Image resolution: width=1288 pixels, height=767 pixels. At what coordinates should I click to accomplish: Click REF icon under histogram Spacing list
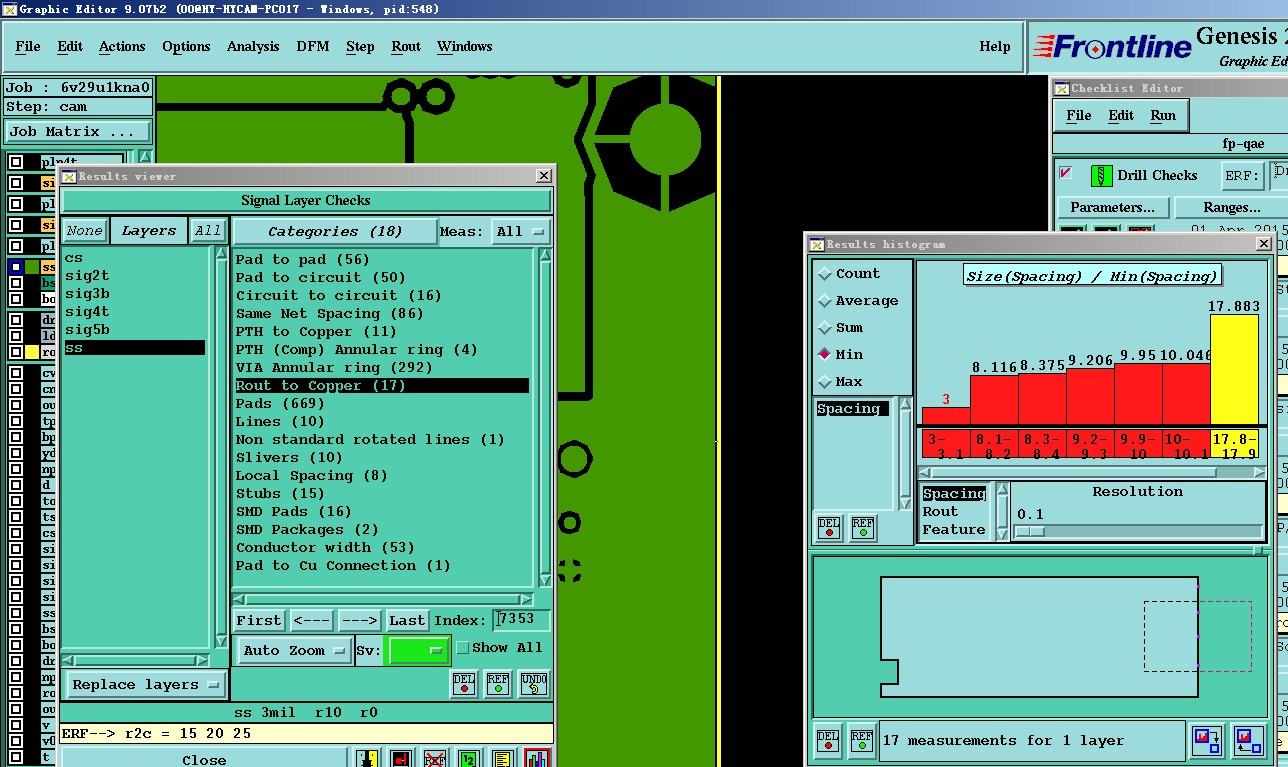(x=862, y=528)
